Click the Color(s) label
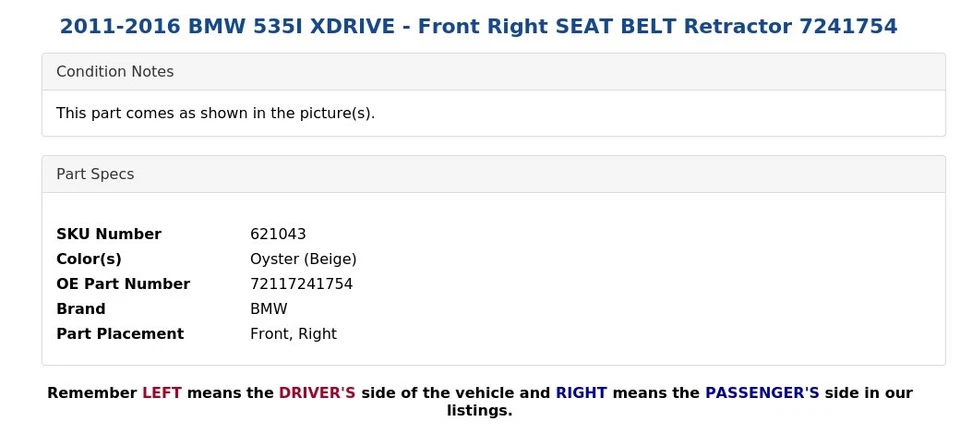Viewport: 960px width, 434px height. point(89,259)
